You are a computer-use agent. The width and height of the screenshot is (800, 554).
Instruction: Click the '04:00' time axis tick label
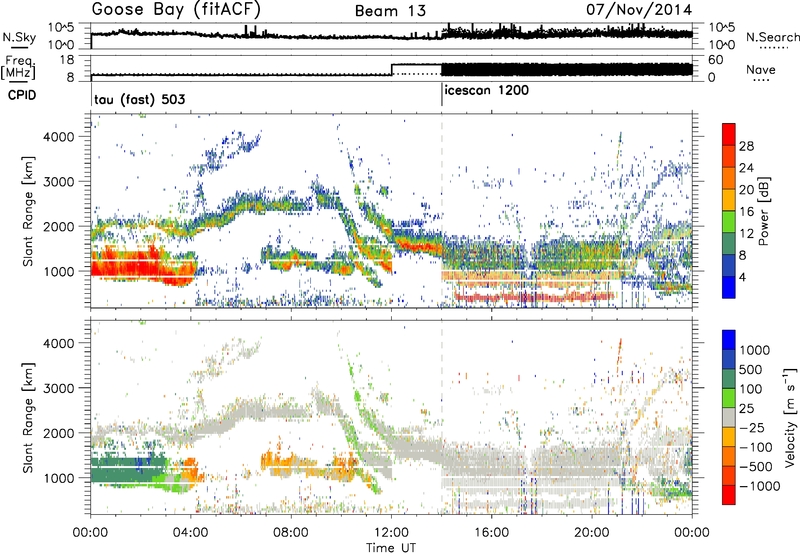pos(190,533)
